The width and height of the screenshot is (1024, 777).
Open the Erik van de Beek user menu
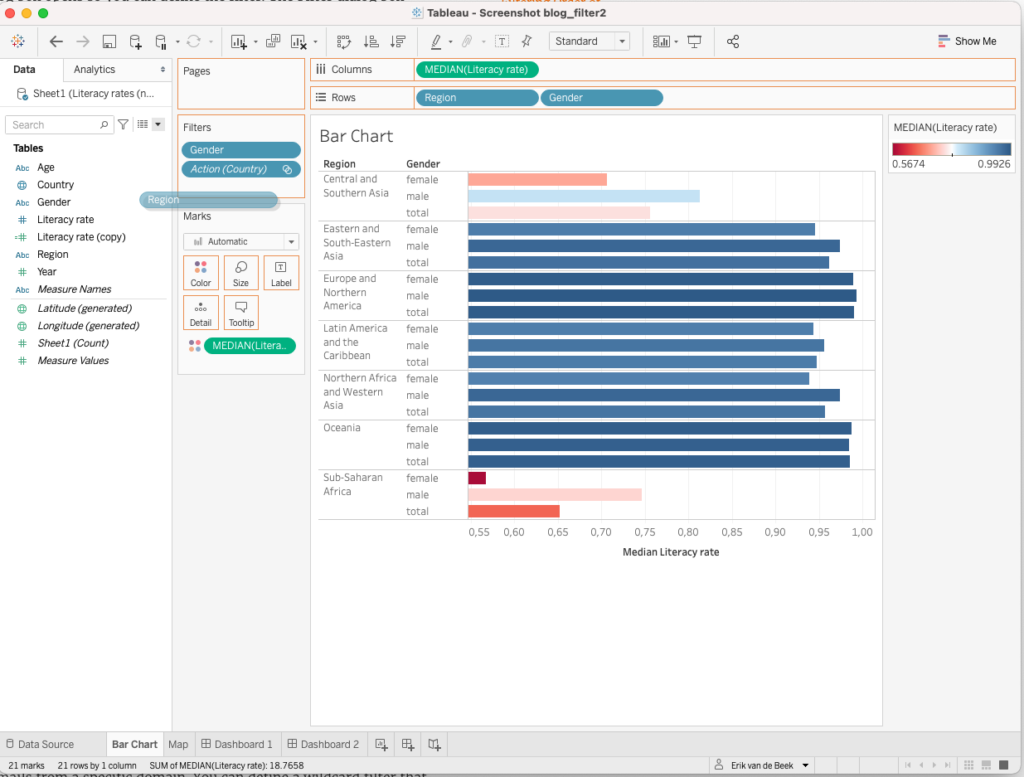(x=763, y=765)
